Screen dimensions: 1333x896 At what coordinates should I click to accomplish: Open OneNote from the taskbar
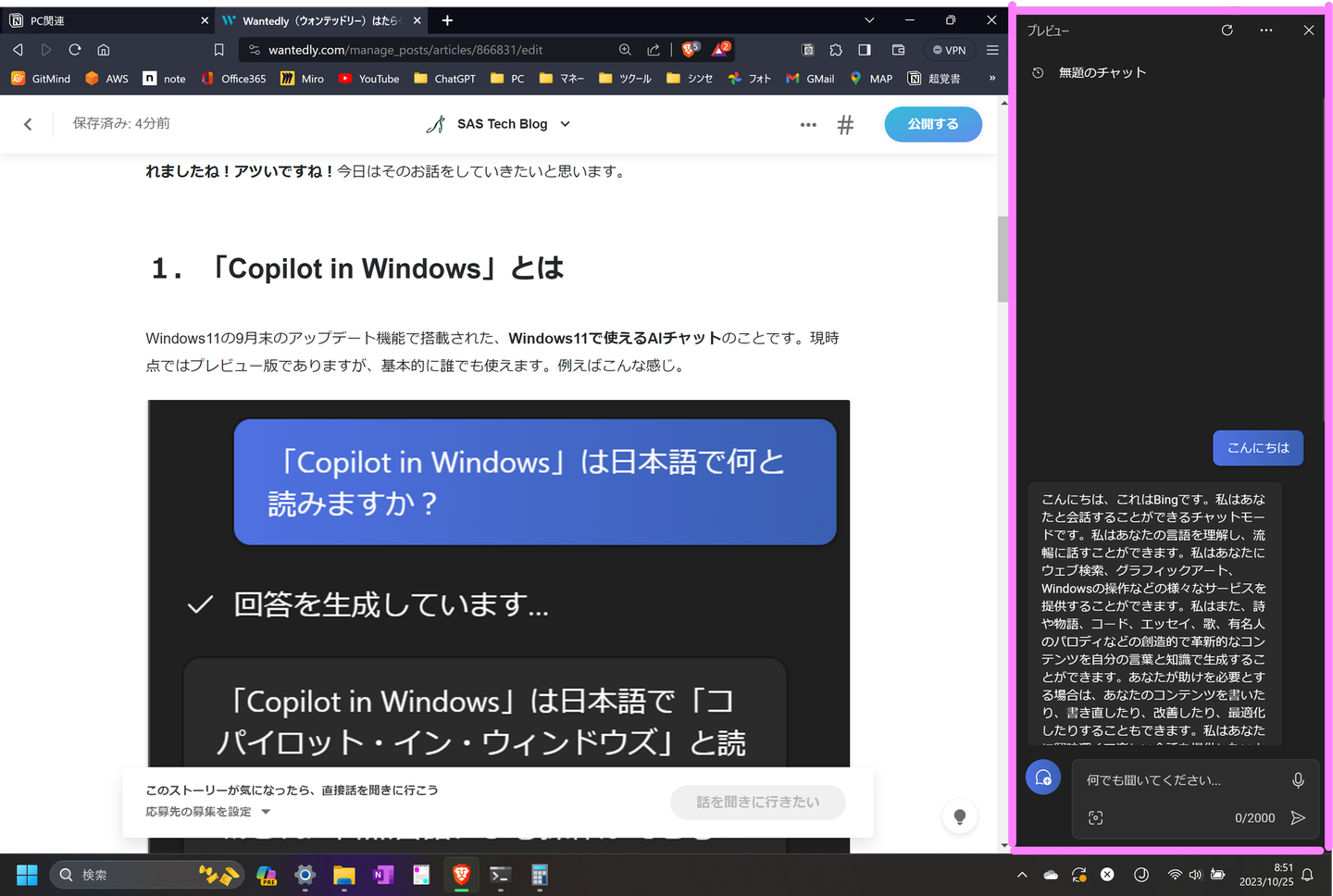383,875
